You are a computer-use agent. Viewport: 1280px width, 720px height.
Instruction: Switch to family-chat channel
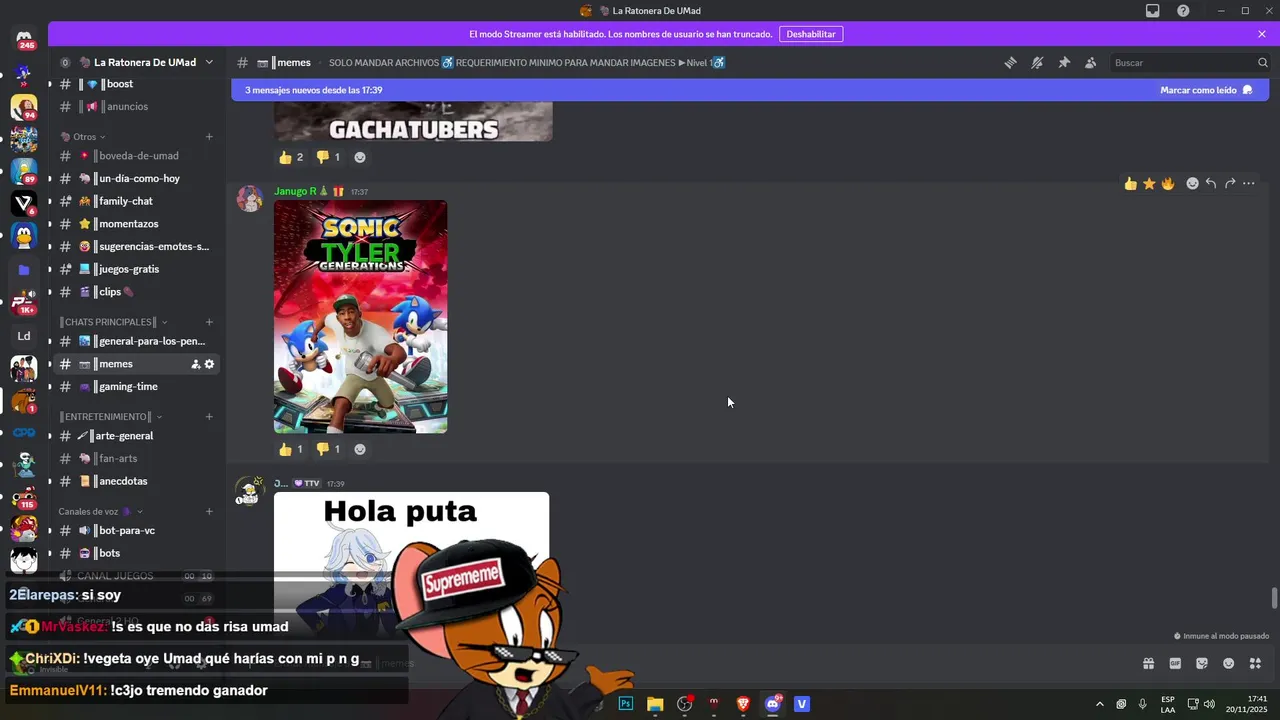[x=137, y=201]
